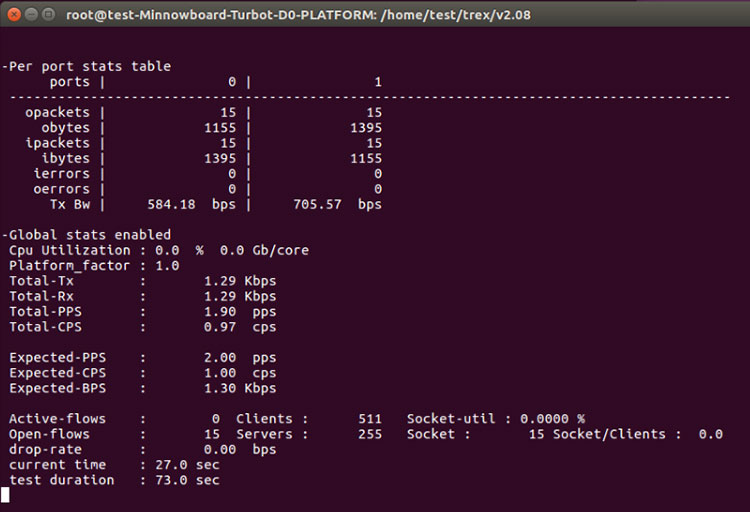The height and width of the screenshot is (512, 750).
Task: Click the 'Total-CPS' label
Action: click(x=45, y=327)
